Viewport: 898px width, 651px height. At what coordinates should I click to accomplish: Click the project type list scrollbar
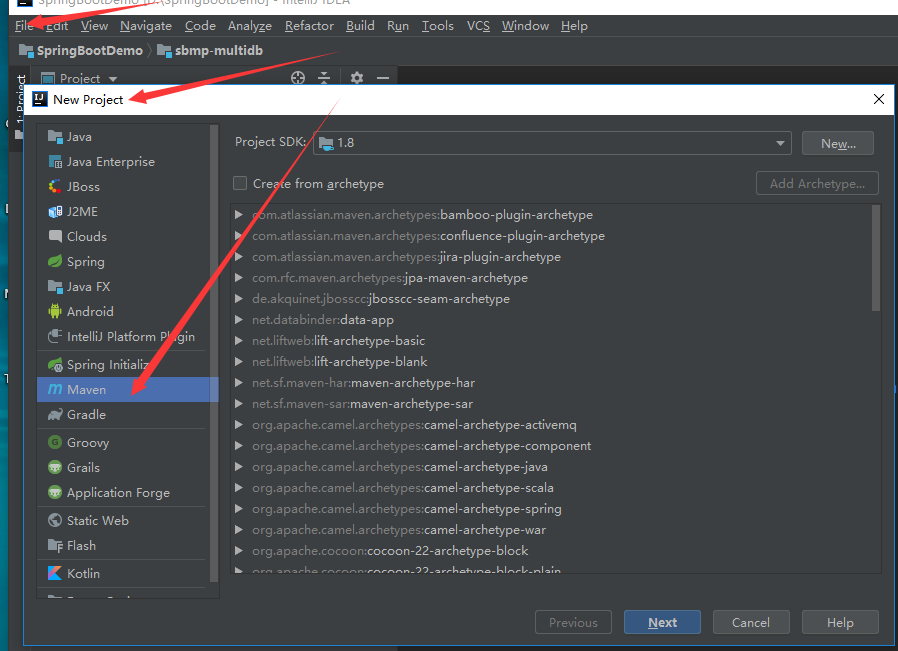pyautogui.click(x=214, y=353)
